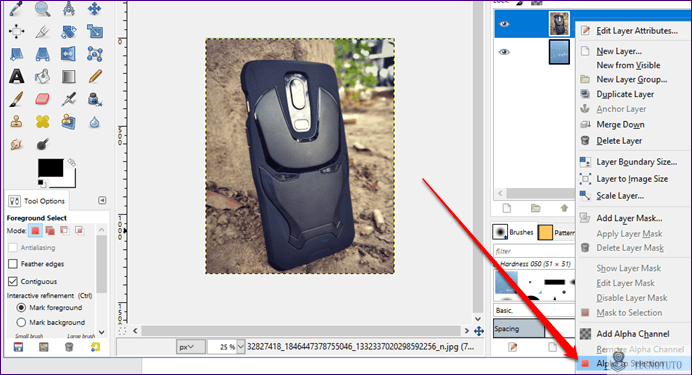Select the Eraser tool

(42, 99)
